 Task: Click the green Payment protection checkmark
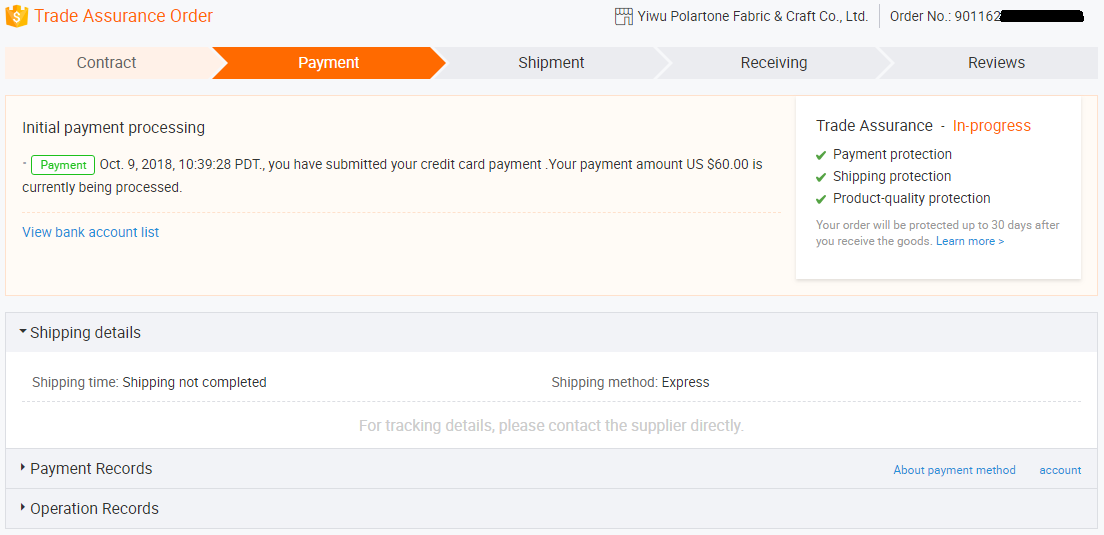pyautogui.click(x=821, y=155)
